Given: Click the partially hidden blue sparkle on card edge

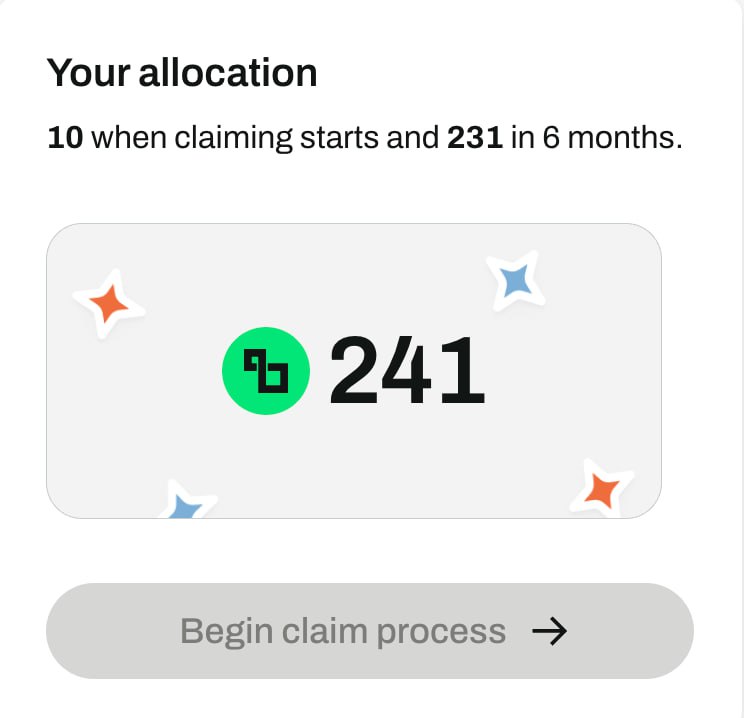Looking at the screenshot, I should point(187,500).
